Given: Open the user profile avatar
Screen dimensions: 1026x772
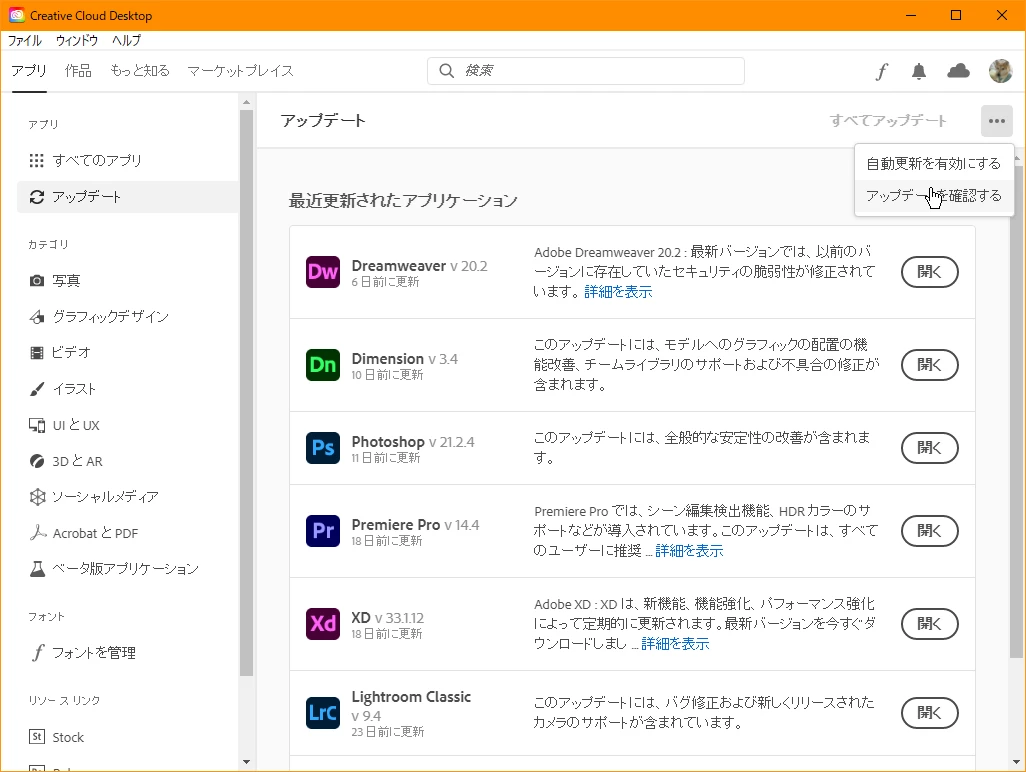Looking at the screenshot, I should (1000, 71).
